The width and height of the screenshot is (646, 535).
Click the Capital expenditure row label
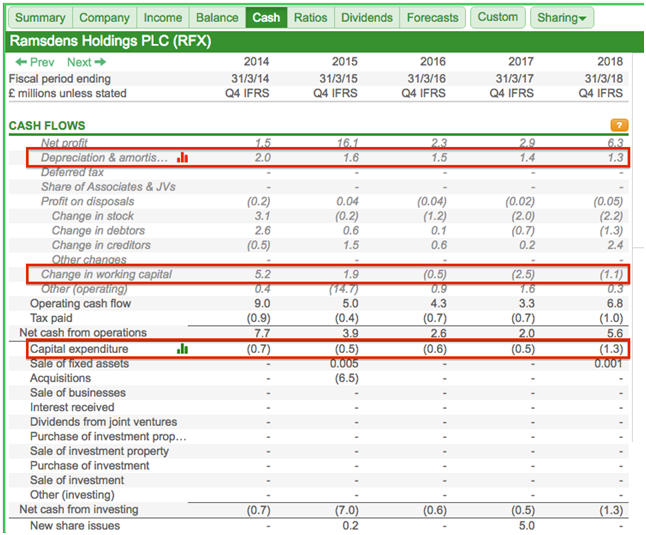click(x=79, y=349)
